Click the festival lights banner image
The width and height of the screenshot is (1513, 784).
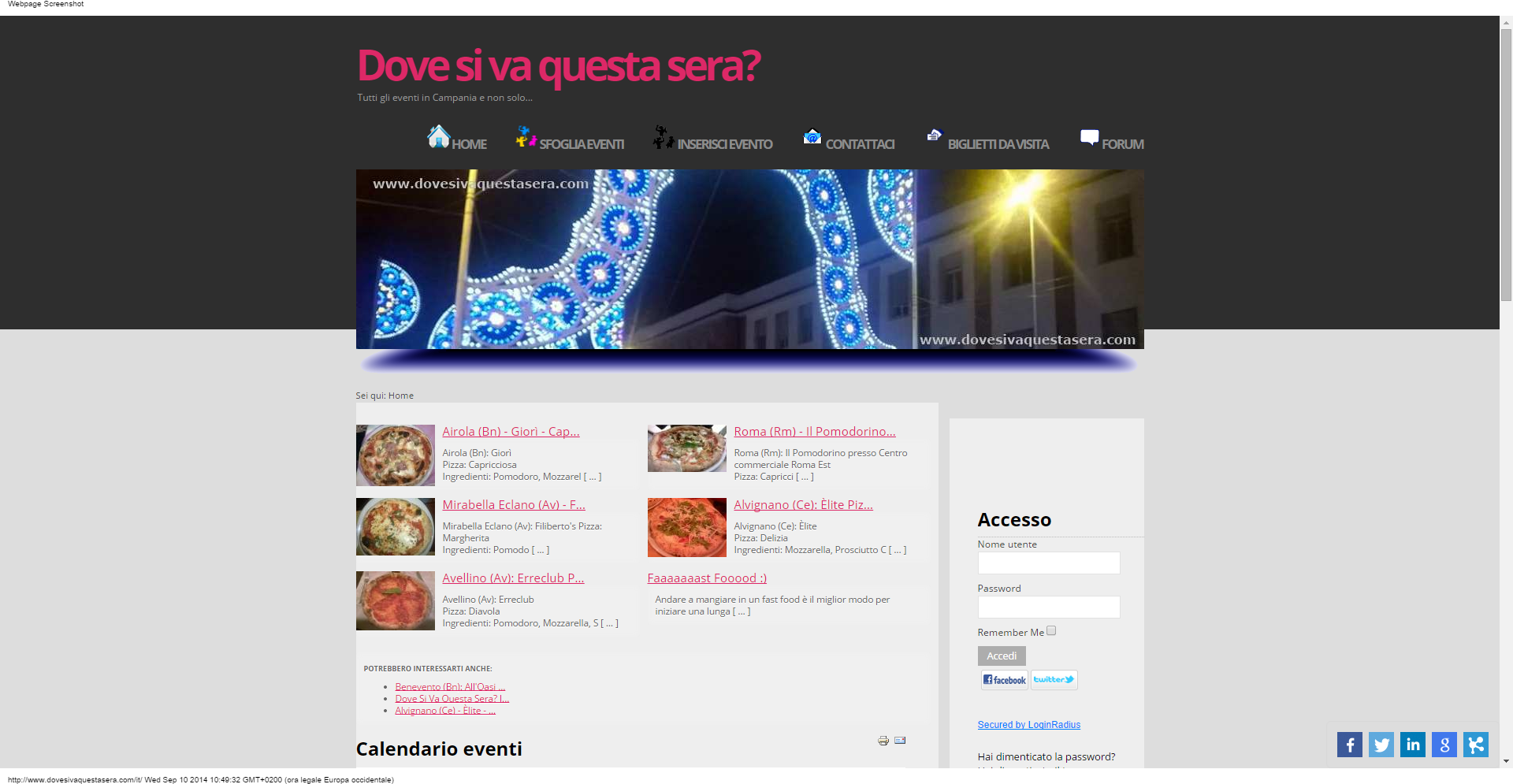pos(750,259)
